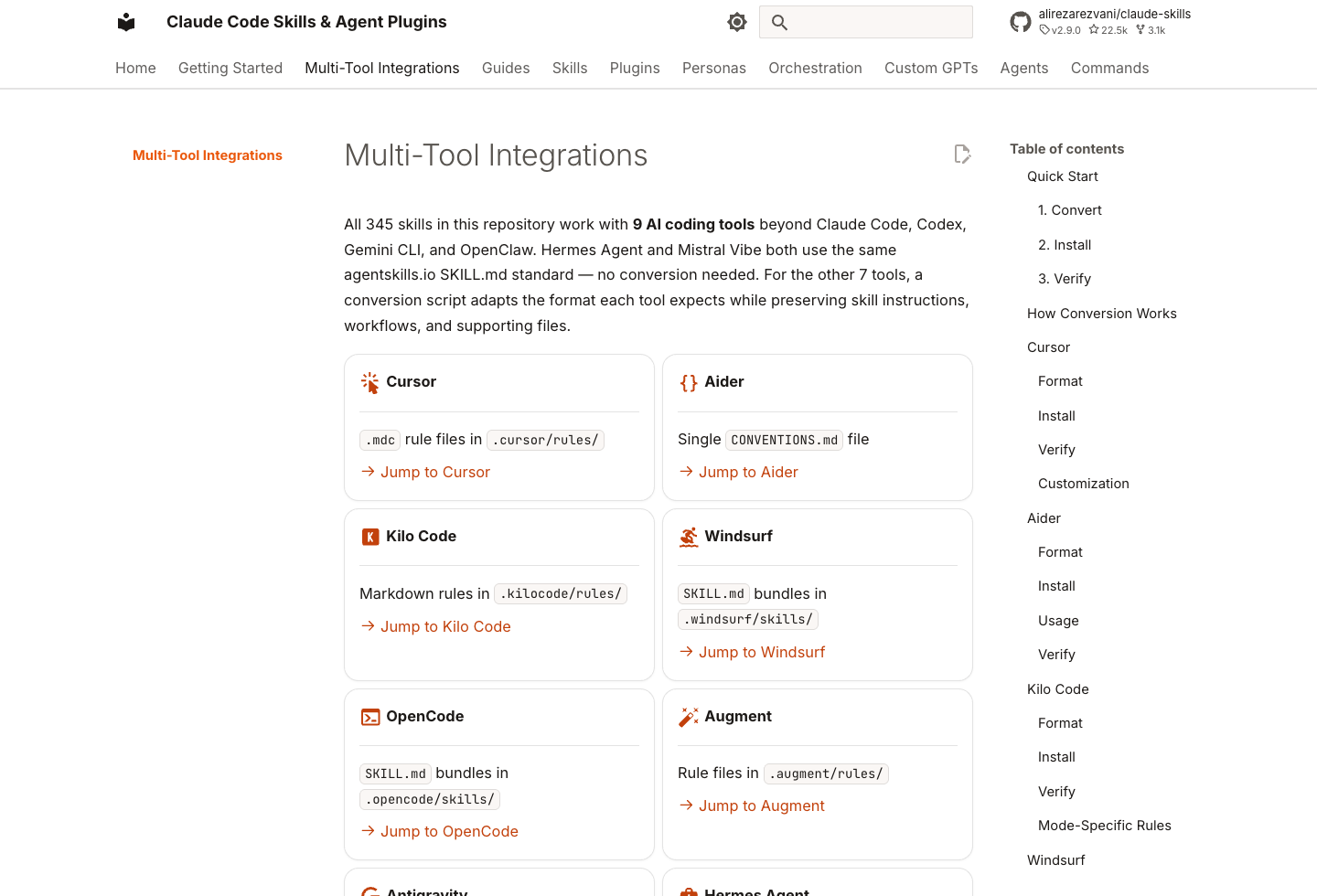Viewport: 1317px width, 896px height.
Task: Click the Cursor card icon
Action: (x=369, y=382)
